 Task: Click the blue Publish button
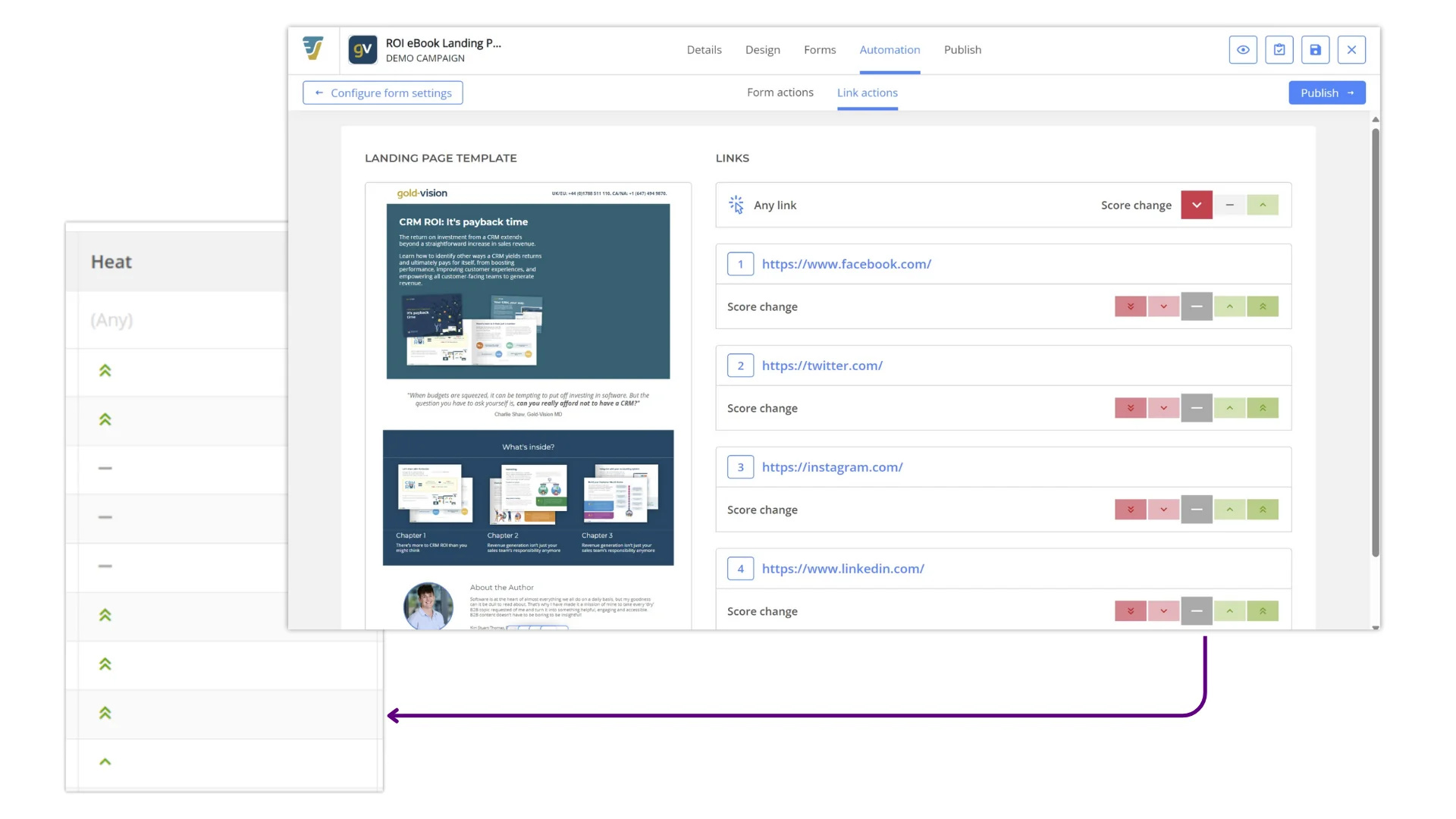[1326, 93]
